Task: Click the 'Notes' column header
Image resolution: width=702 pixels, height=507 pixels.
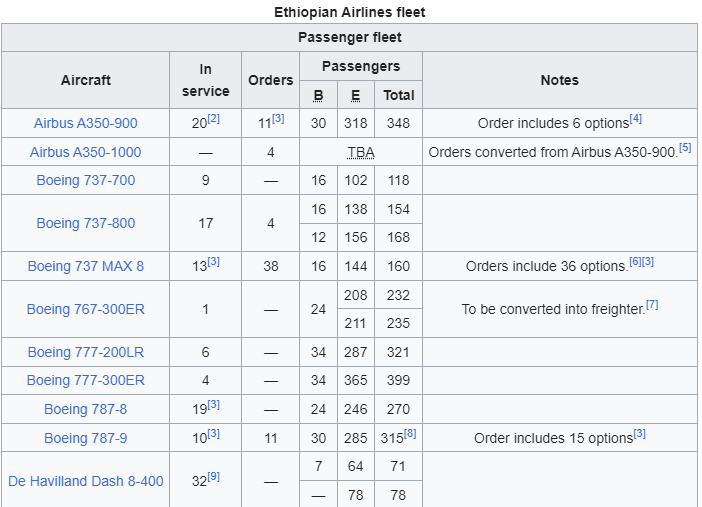Action: click(x=560, y=80)
